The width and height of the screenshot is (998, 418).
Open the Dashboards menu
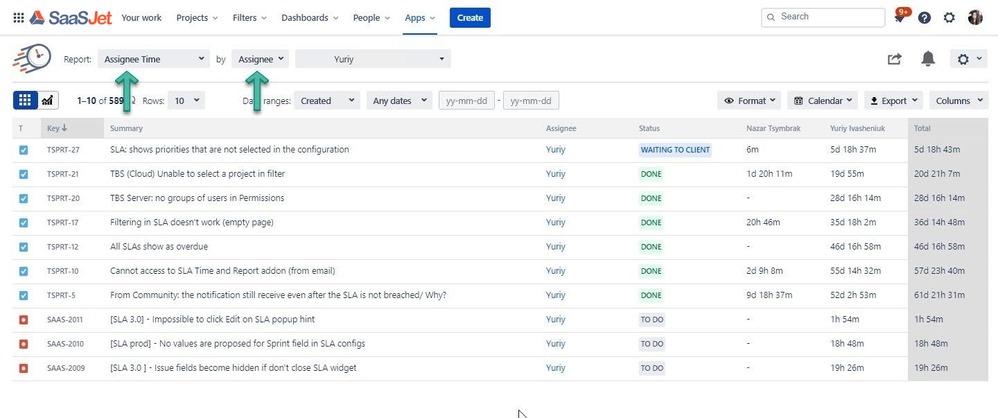(x=310, y=18)
